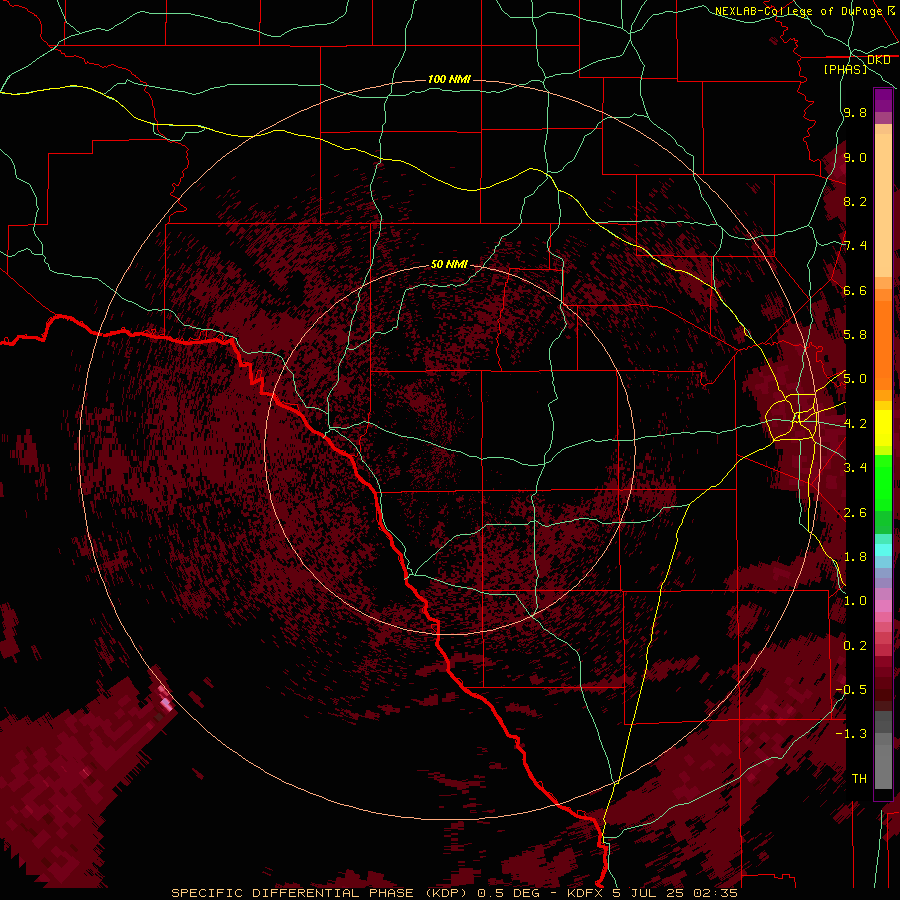The image size is (900, 900).
Task: Click the DKD unit label
Action: [x=878, y=60]
